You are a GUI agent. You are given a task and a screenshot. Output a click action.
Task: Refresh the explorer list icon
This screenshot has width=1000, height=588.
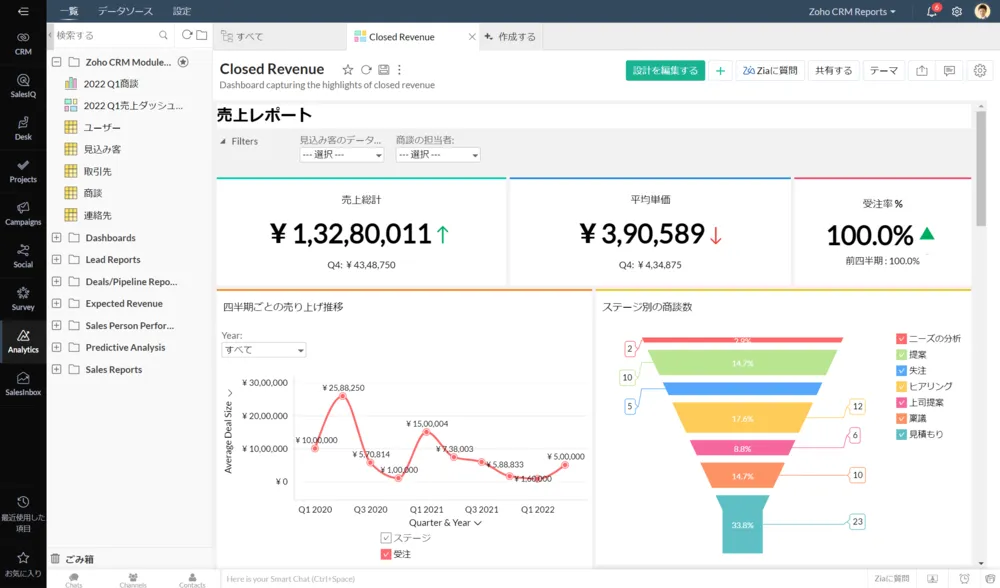pos(187,35)
